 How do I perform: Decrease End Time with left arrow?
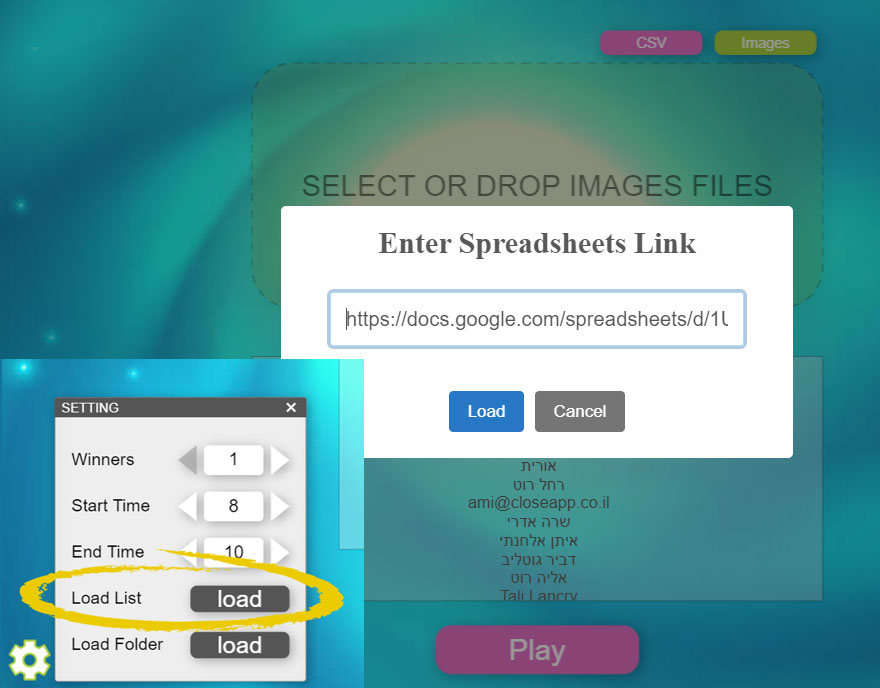[188, 551]
